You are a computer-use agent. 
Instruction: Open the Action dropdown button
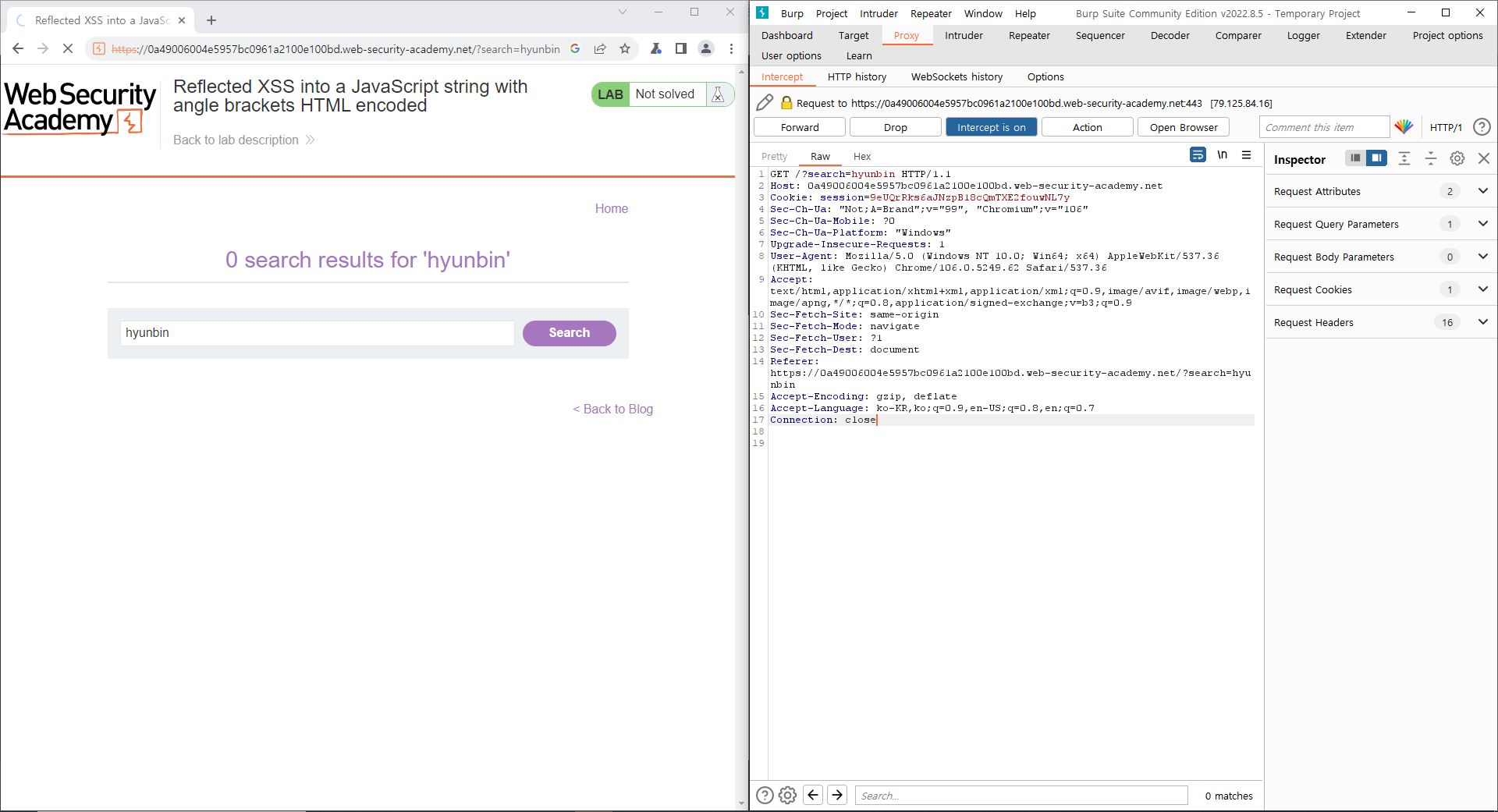point(1087,127)
